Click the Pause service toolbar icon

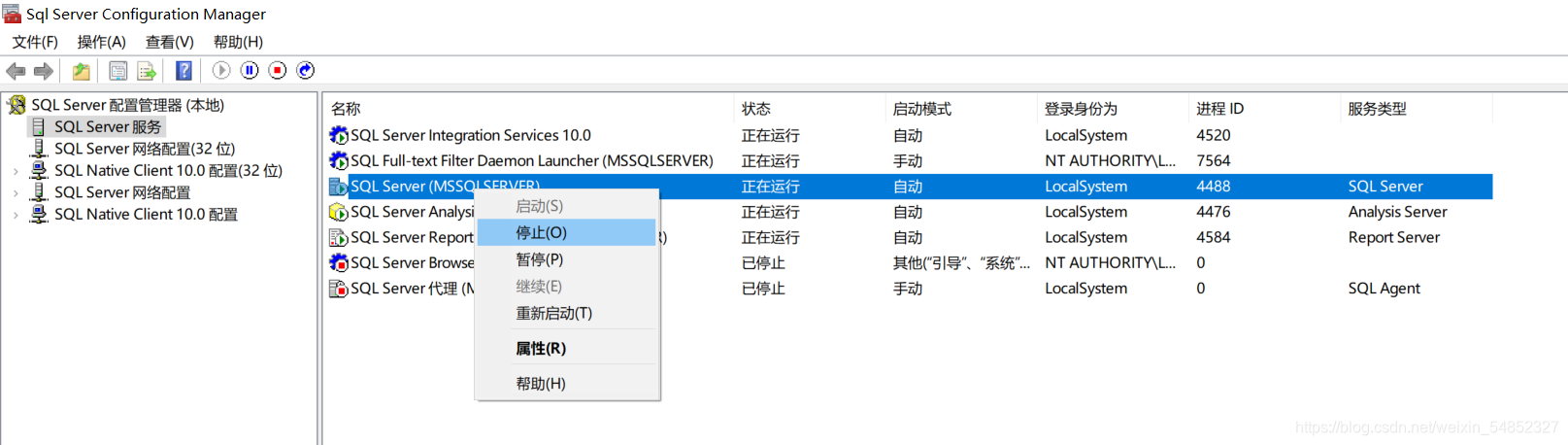click(x=250, y=70)
